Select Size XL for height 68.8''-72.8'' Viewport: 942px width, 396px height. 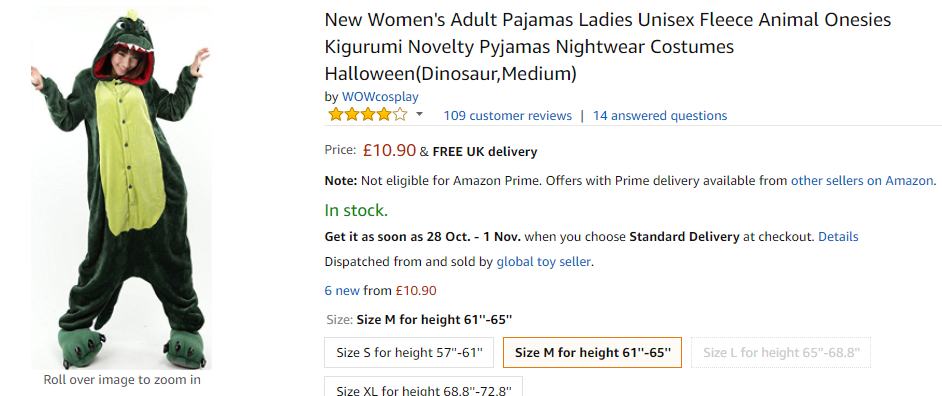point(424,386)
